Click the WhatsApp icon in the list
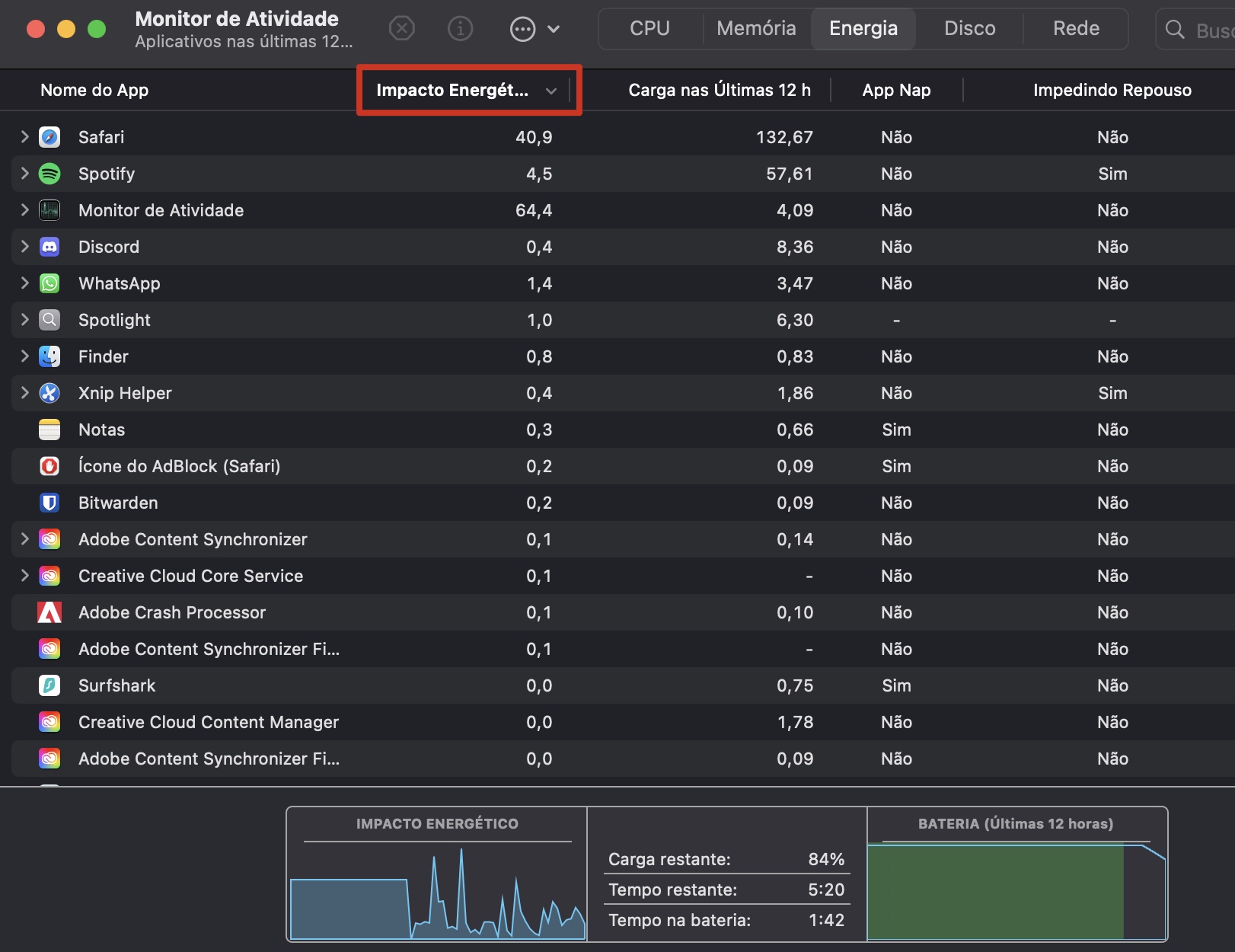The height and width of the screenshot is (952, 1235). coord(49,283)
